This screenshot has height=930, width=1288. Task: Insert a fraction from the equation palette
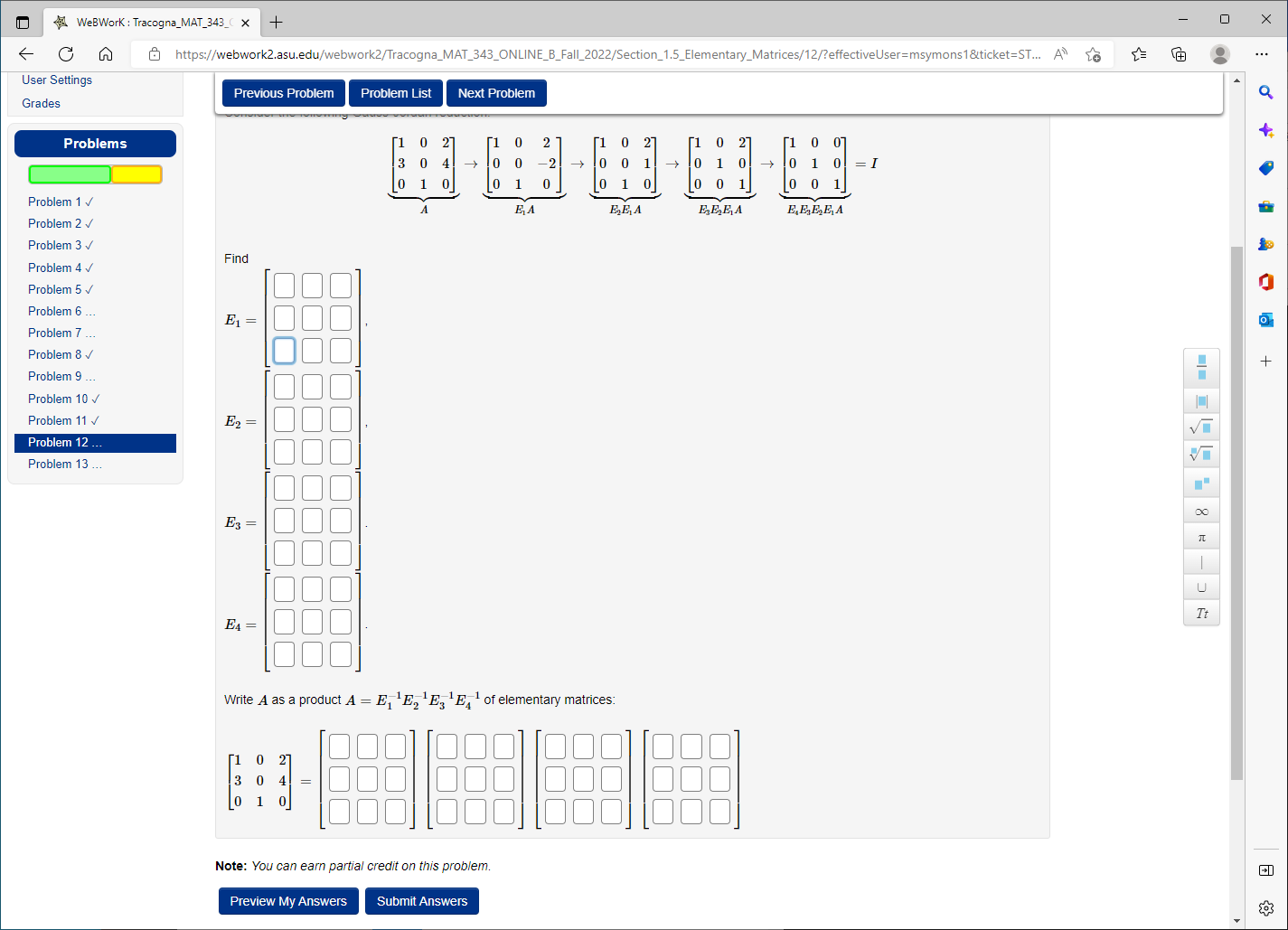click(x=1201, y=368)
